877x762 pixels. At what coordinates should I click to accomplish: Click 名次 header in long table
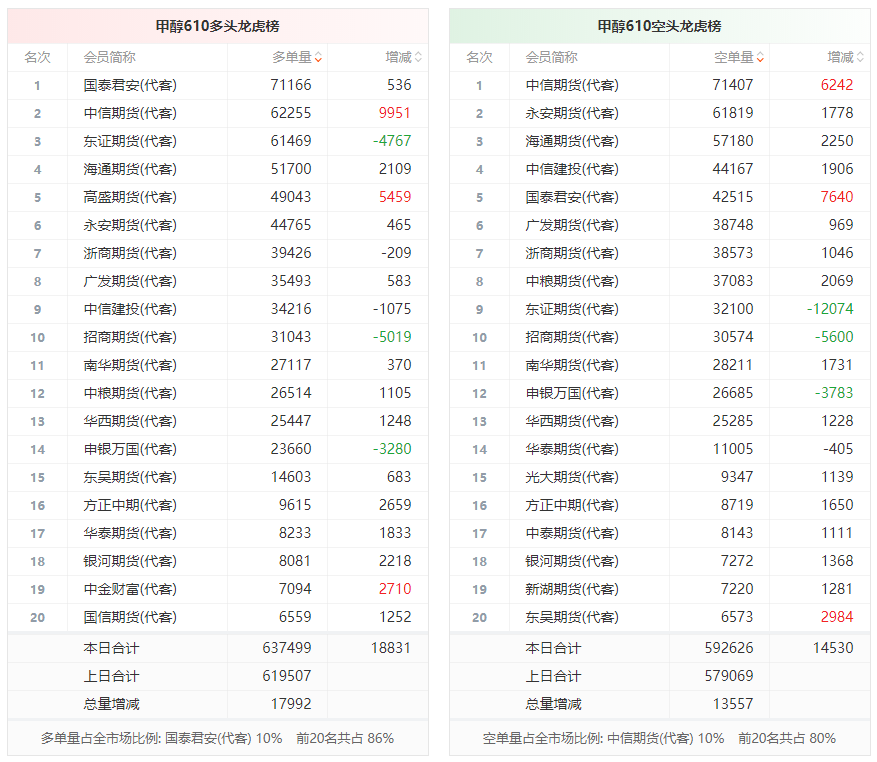[37, 57]
